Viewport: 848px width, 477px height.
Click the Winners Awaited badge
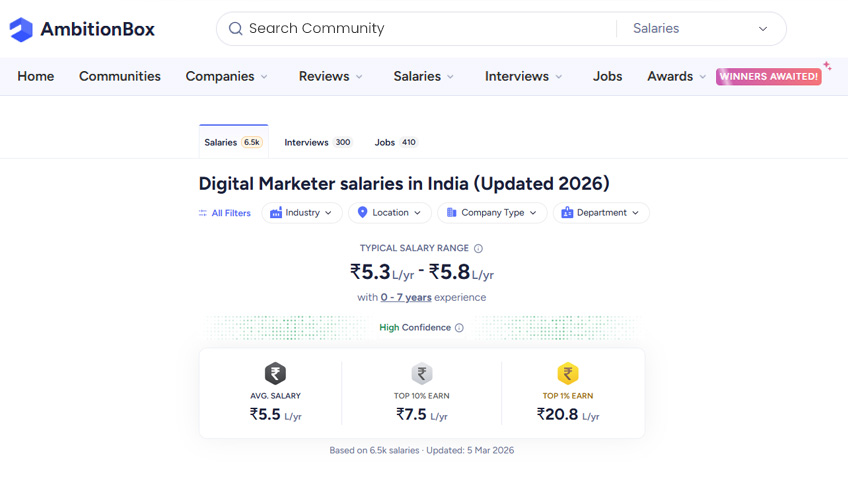(x=768, y=76)
